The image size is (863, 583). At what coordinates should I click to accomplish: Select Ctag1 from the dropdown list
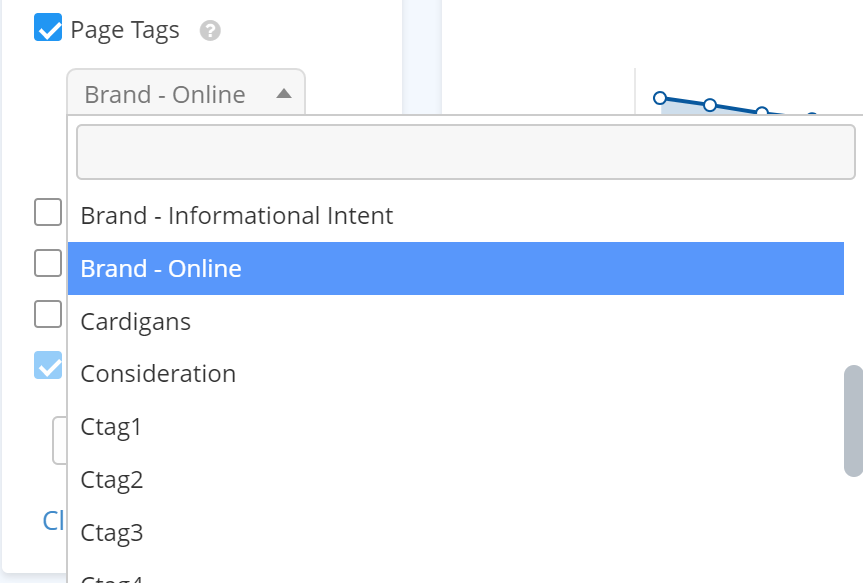point(111,427)
